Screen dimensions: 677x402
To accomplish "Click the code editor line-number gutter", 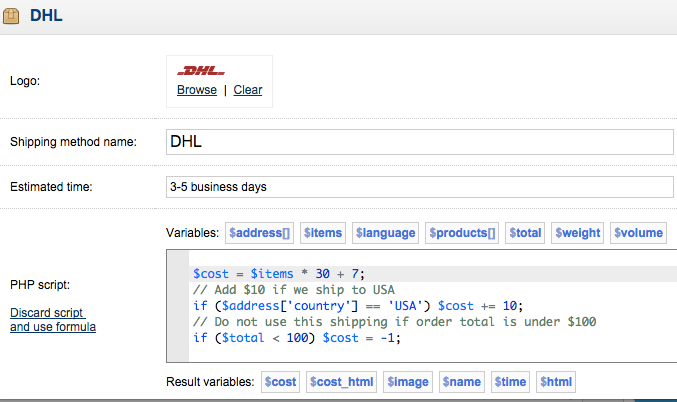I will click(178, 306).
